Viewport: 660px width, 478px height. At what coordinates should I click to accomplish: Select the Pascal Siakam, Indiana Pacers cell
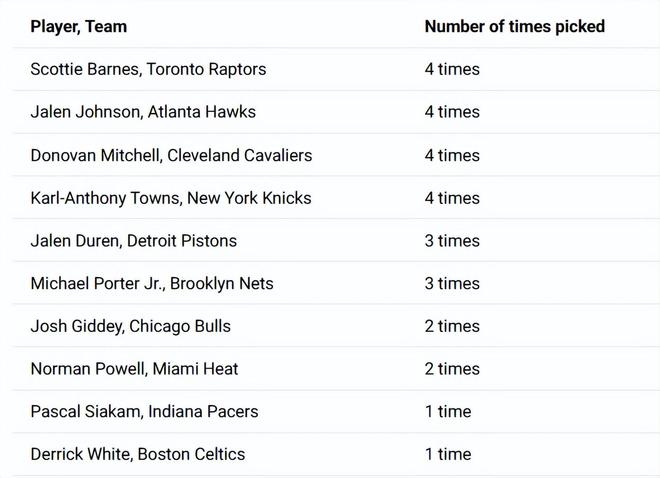(144, 411)
